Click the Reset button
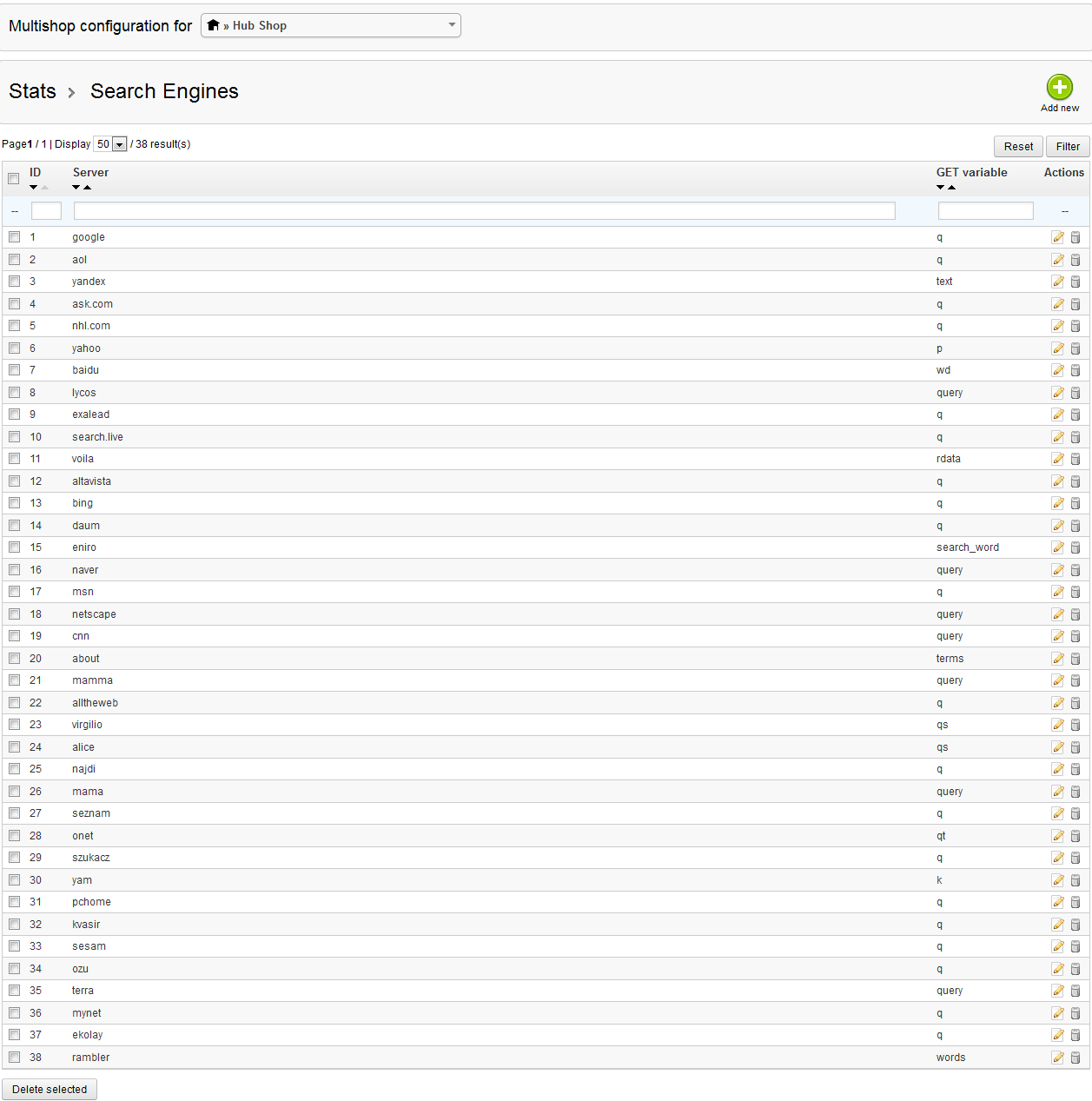Viewport: 1092px width, 1101px height. tap(1018, 146)
